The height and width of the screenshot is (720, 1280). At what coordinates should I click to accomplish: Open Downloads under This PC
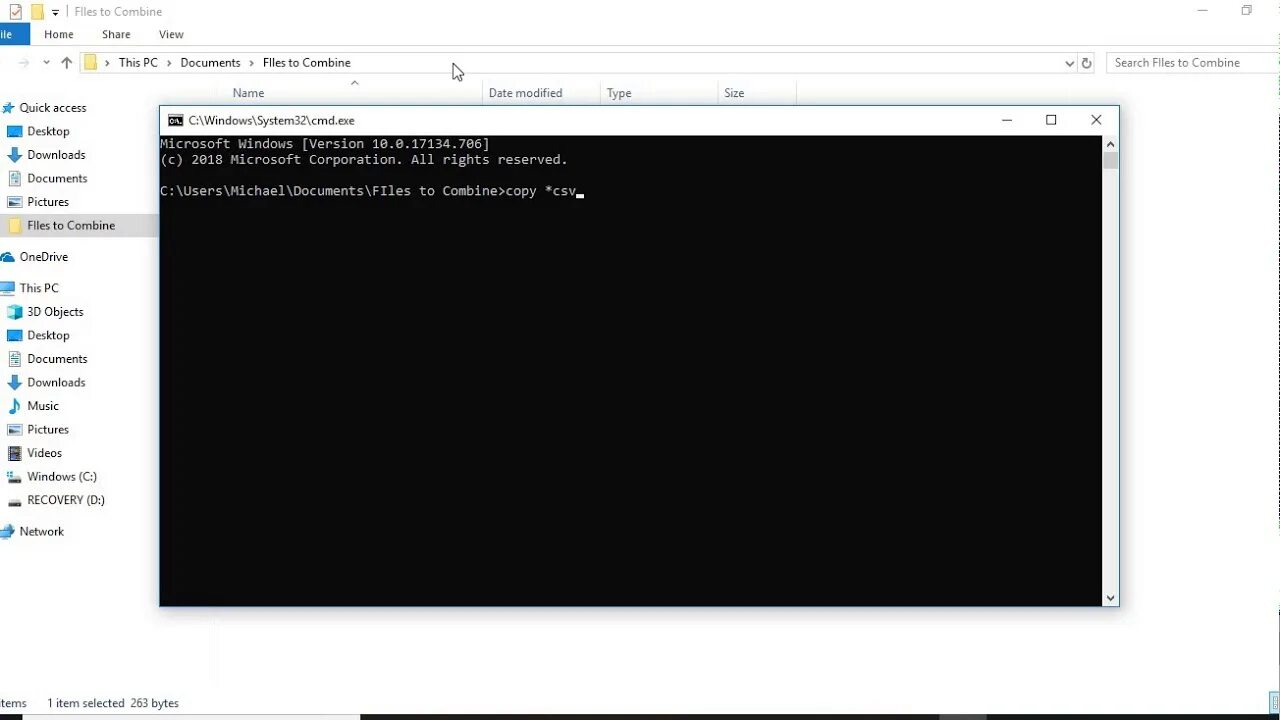pos(56,382)
